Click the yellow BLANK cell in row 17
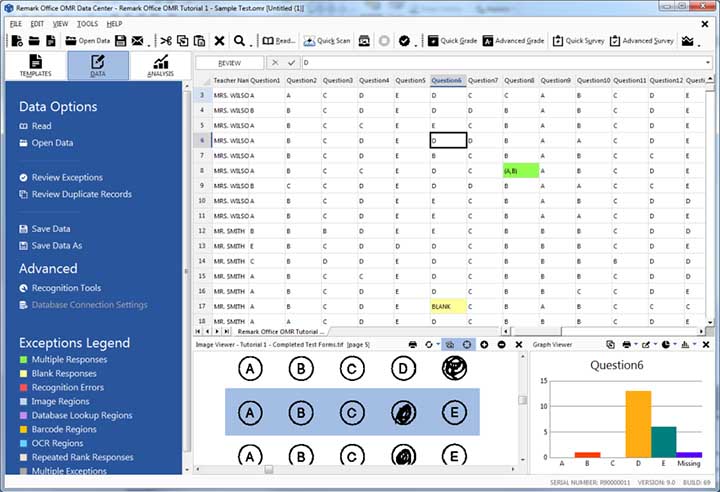Image resolution: width=720 pixels, height=492 pixels. pyautogui.click(x=448, y=306)
